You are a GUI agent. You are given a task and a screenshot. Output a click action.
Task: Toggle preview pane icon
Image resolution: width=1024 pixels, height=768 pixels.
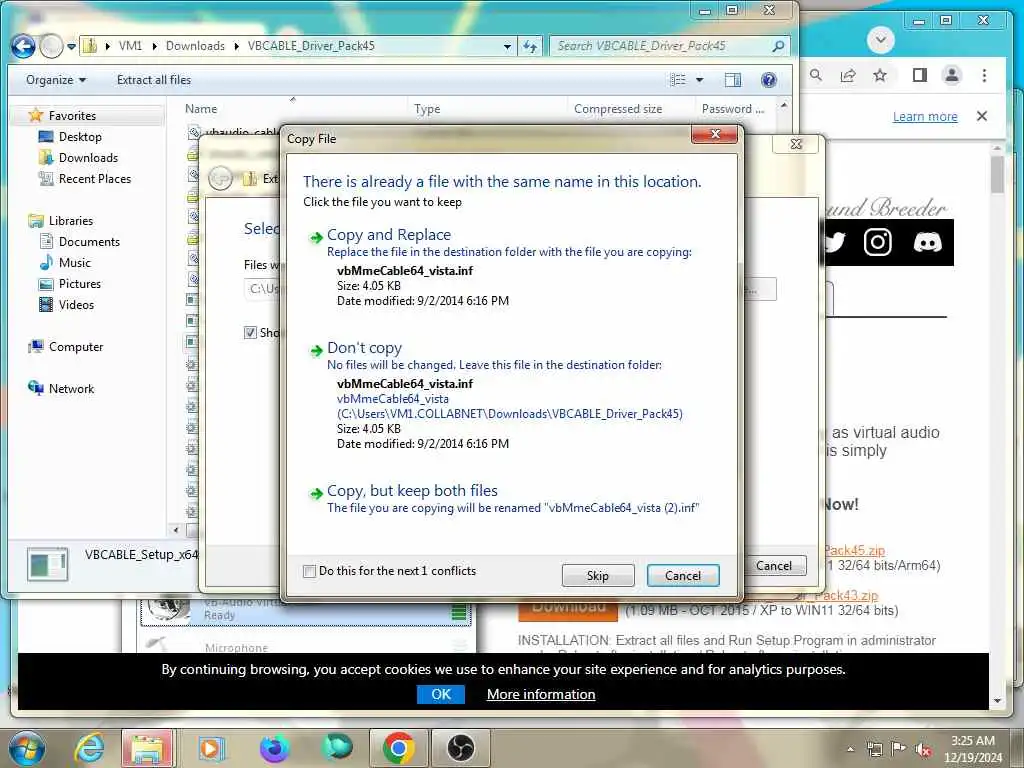pyautogui.click(x=733, y=80)
